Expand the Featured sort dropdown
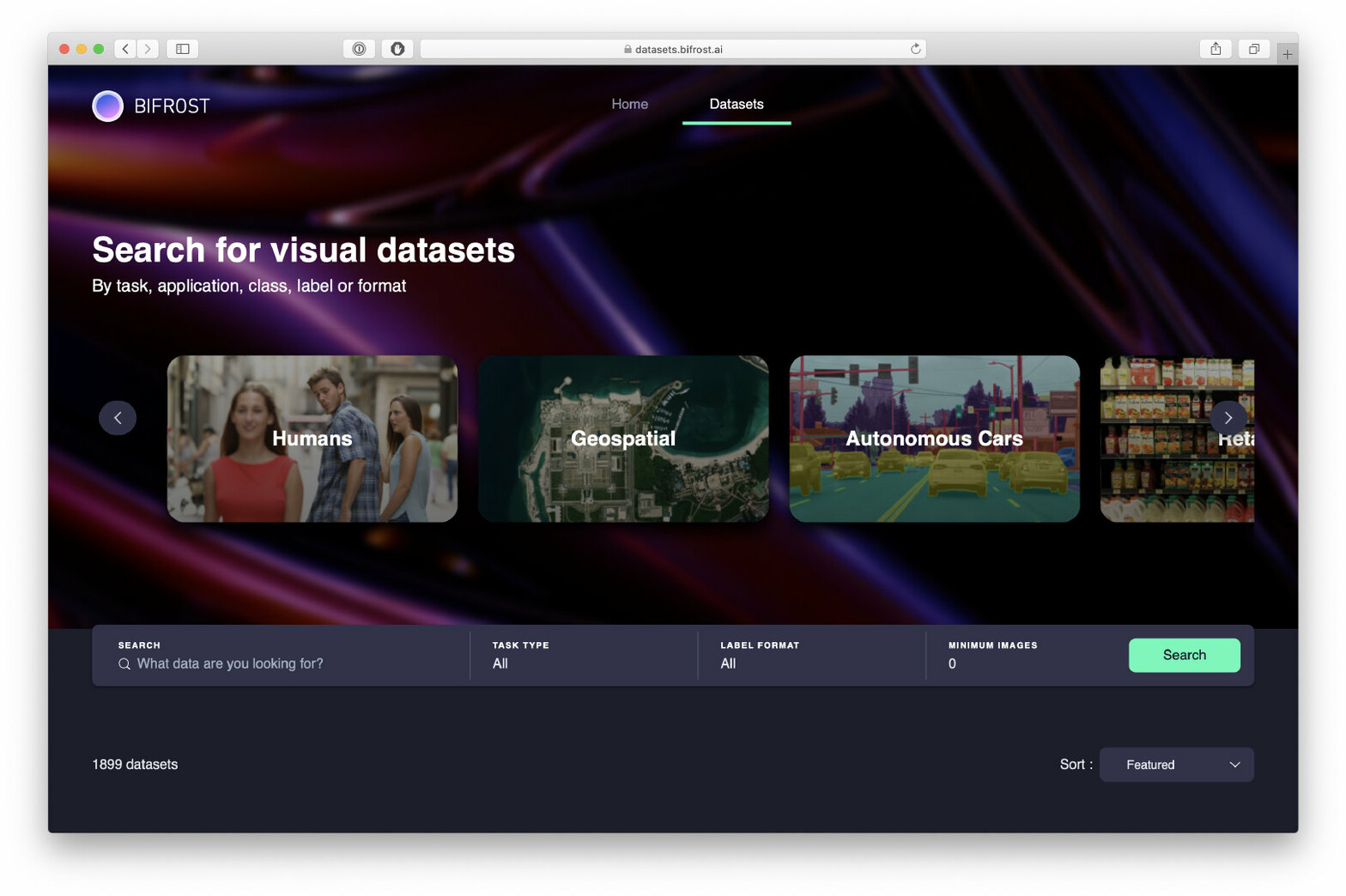 tap(1176, 765)
